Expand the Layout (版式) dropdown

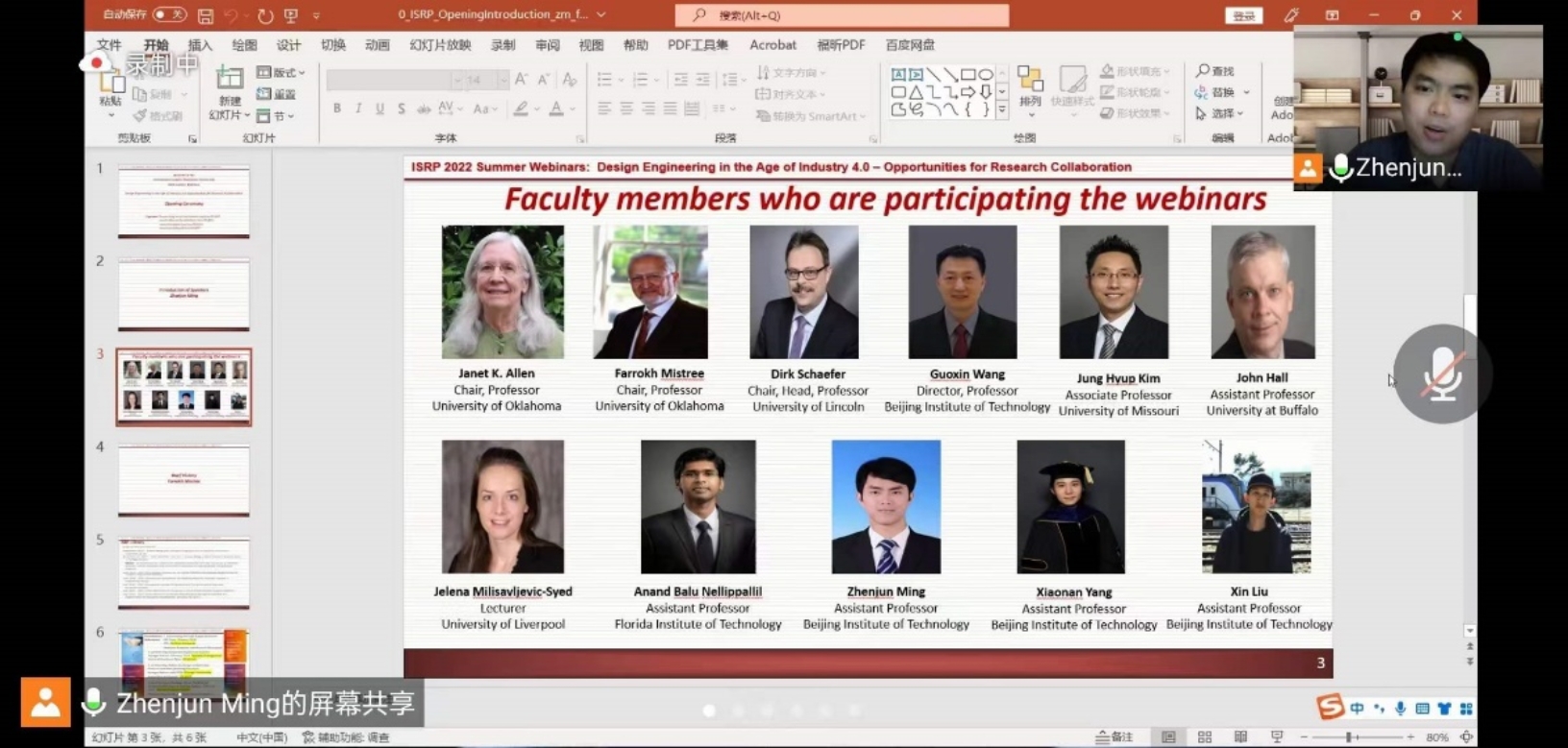coord(282,72)
